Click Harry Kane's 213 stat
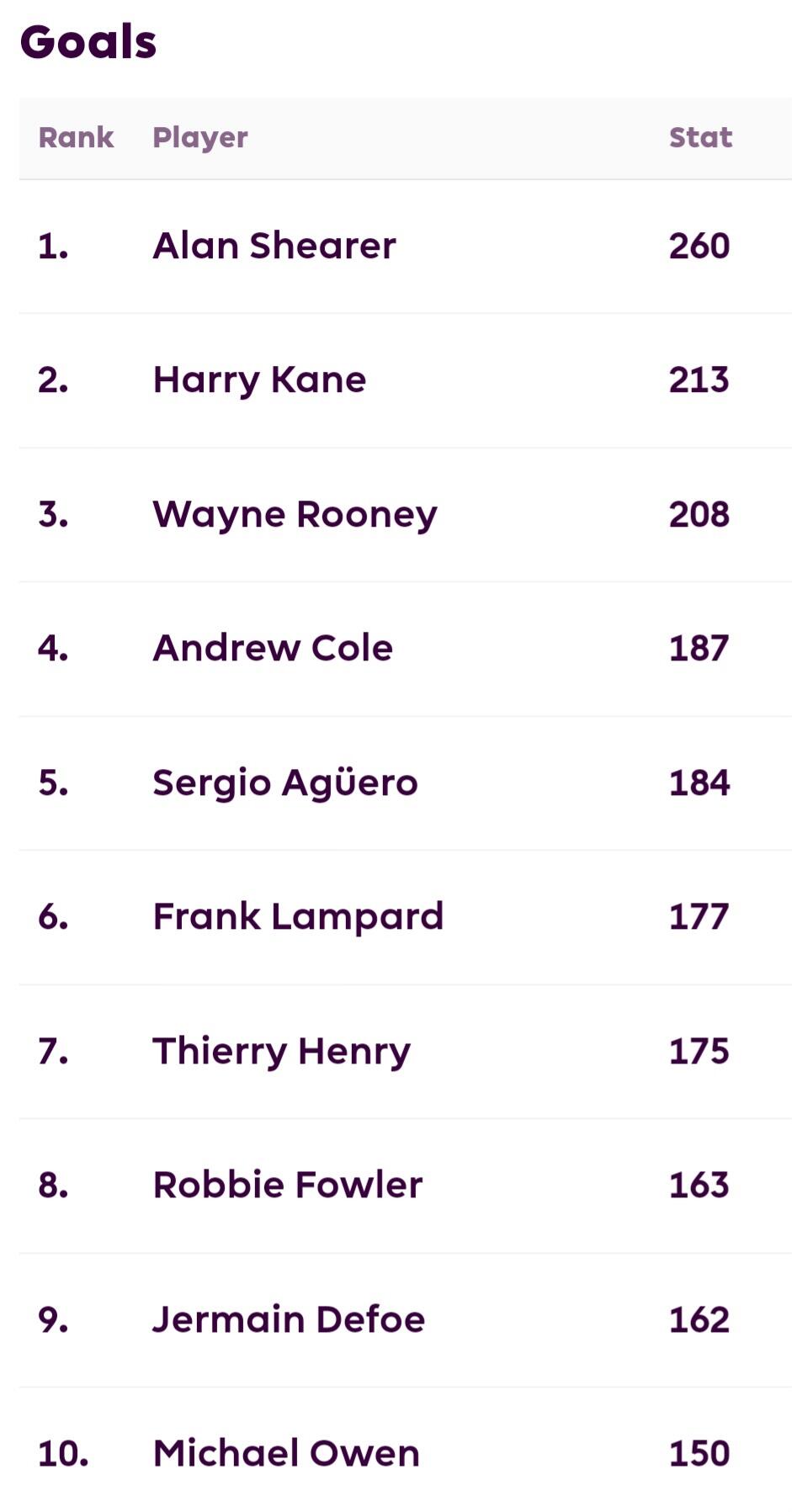The image size is (792, 1512). tap(699, 379)
